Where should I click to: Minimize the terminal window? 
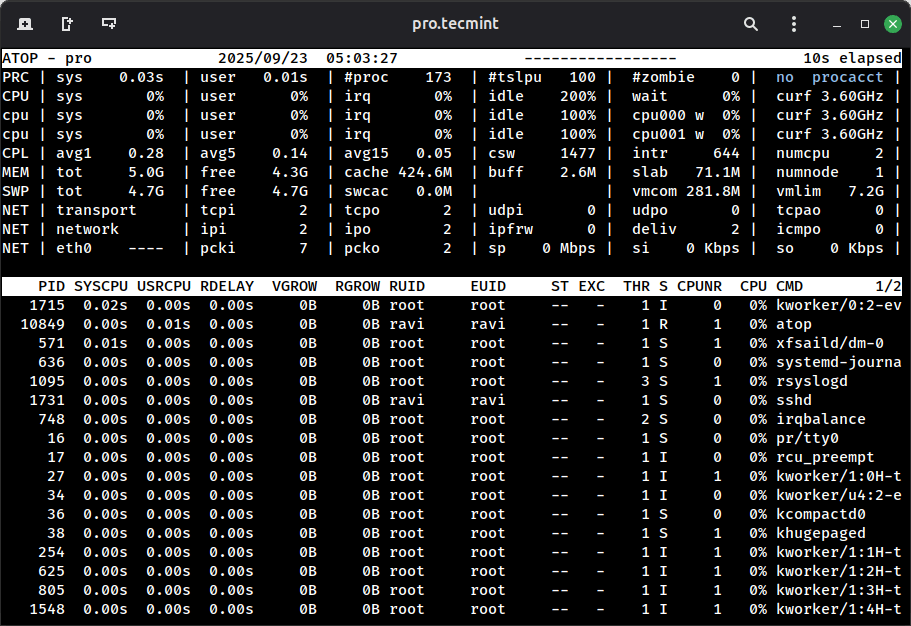pos(838,23)
